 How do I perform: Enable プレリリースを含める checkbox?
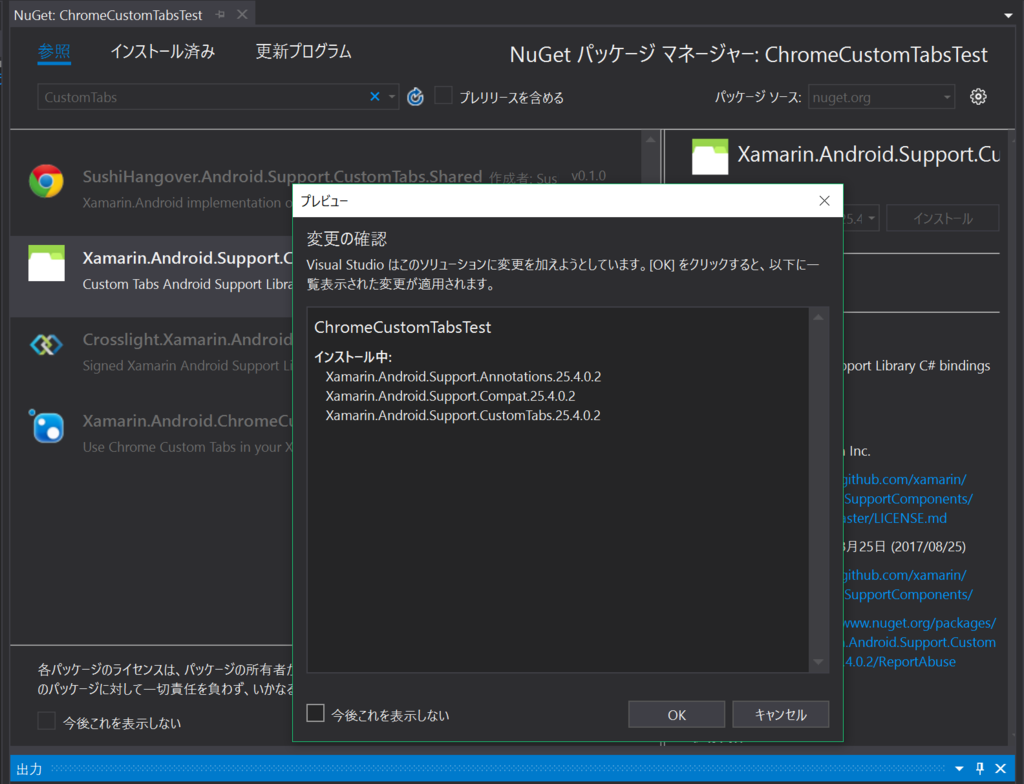[x=443, y=96]
